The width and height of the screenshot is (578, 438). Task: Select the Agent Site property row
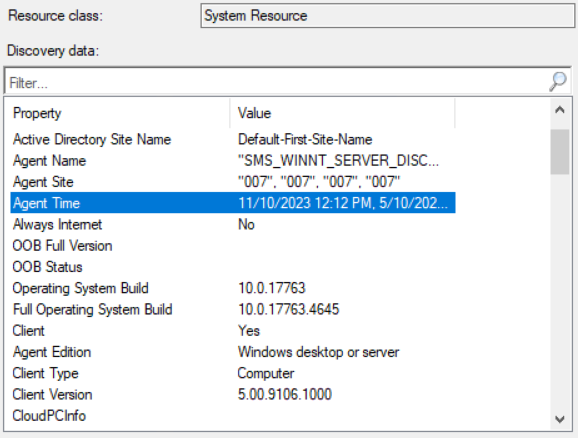tap(233, 182)
